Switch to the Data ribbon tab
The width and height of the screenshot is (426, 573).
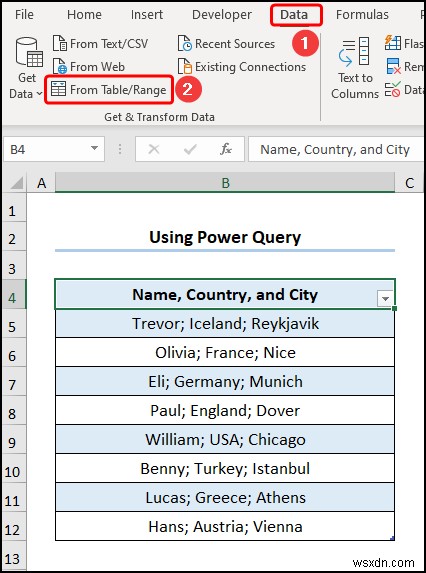click(294, 15)
